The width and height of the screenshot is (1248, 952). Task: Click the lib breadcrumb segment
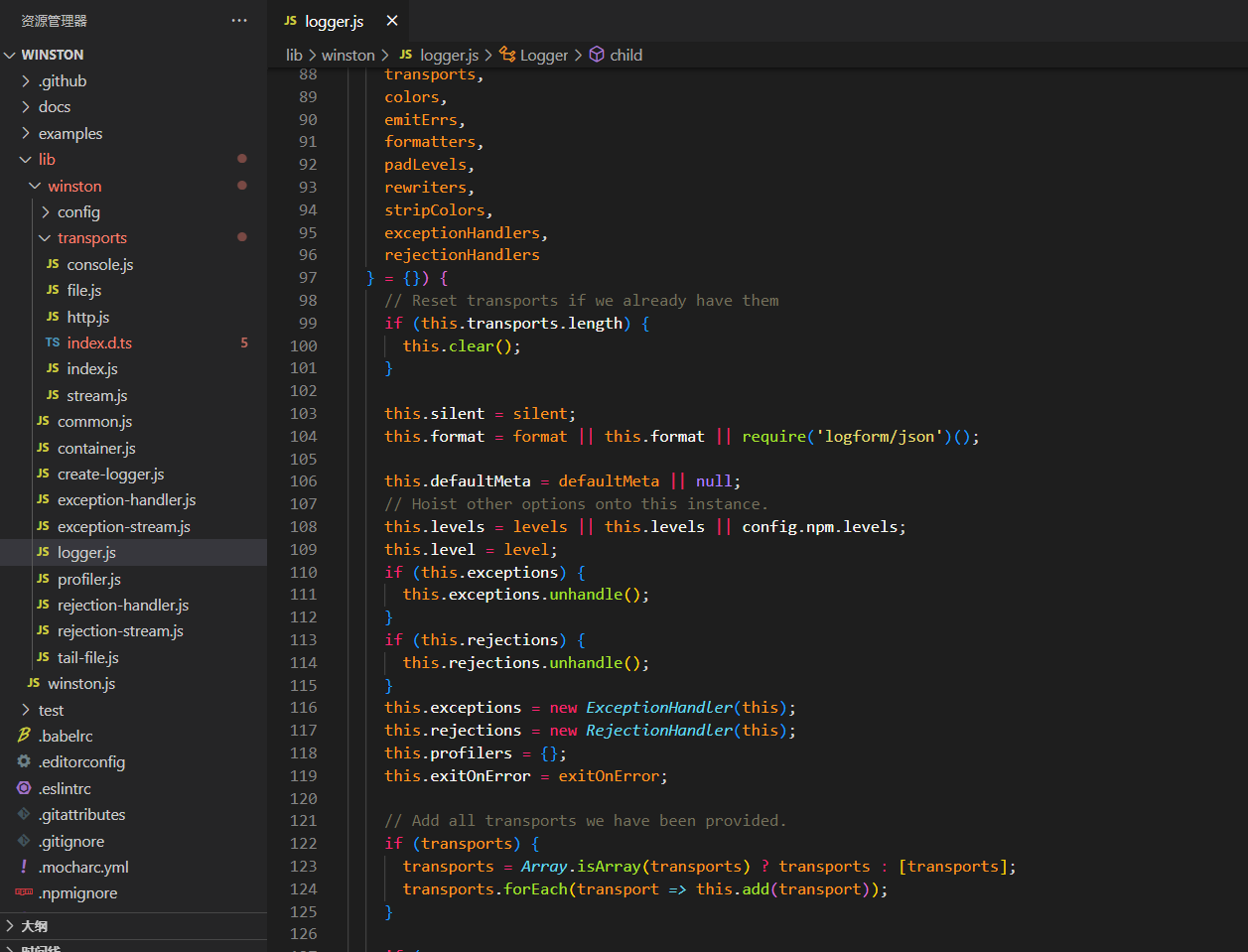(294, 55)
